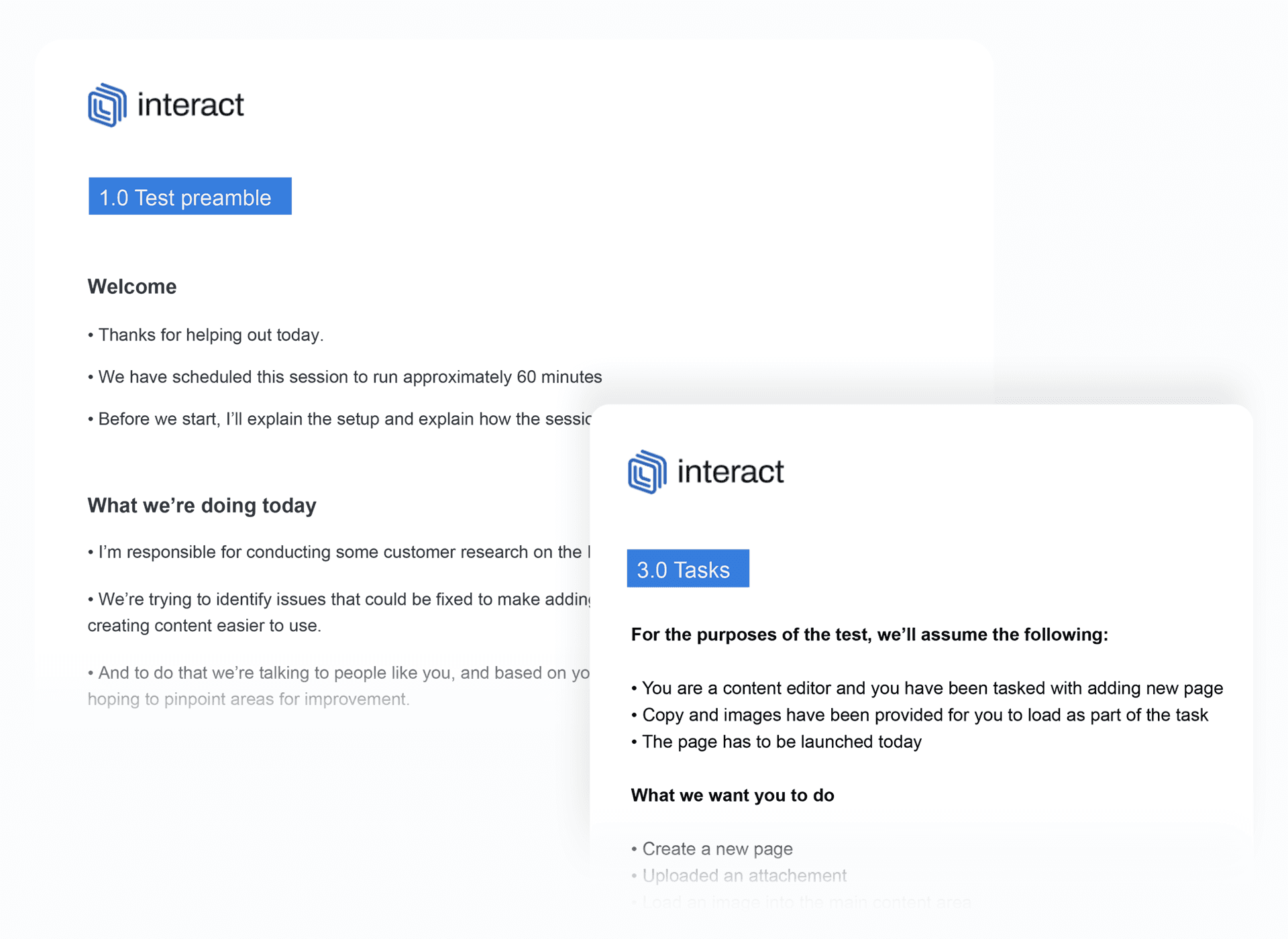Click the 'conducting some customer research' bullet
The height and width of the screenshot is (939, 1288).
click(339, 552)
